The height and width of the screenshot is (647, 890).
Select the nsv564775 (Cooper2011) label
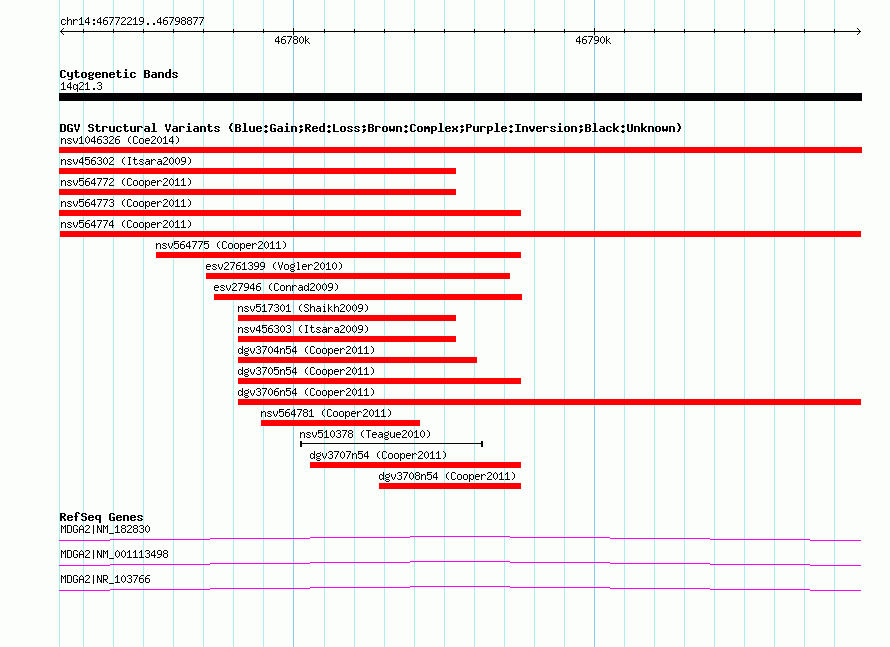pos(221,245)
